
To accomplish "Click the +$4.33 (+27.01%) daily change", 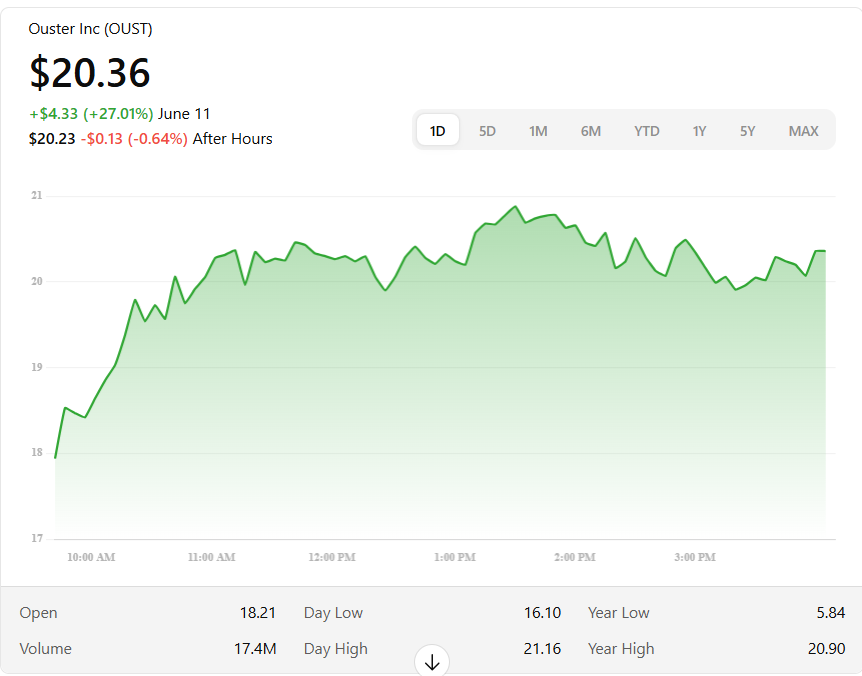I will pyautogui.click(x=91, y=114).
